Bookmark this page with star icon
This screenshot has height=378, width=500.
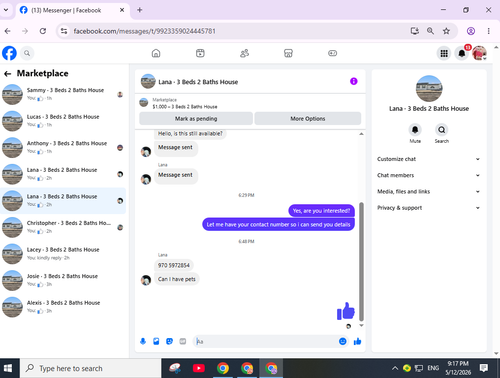click(x=446, y=31)
